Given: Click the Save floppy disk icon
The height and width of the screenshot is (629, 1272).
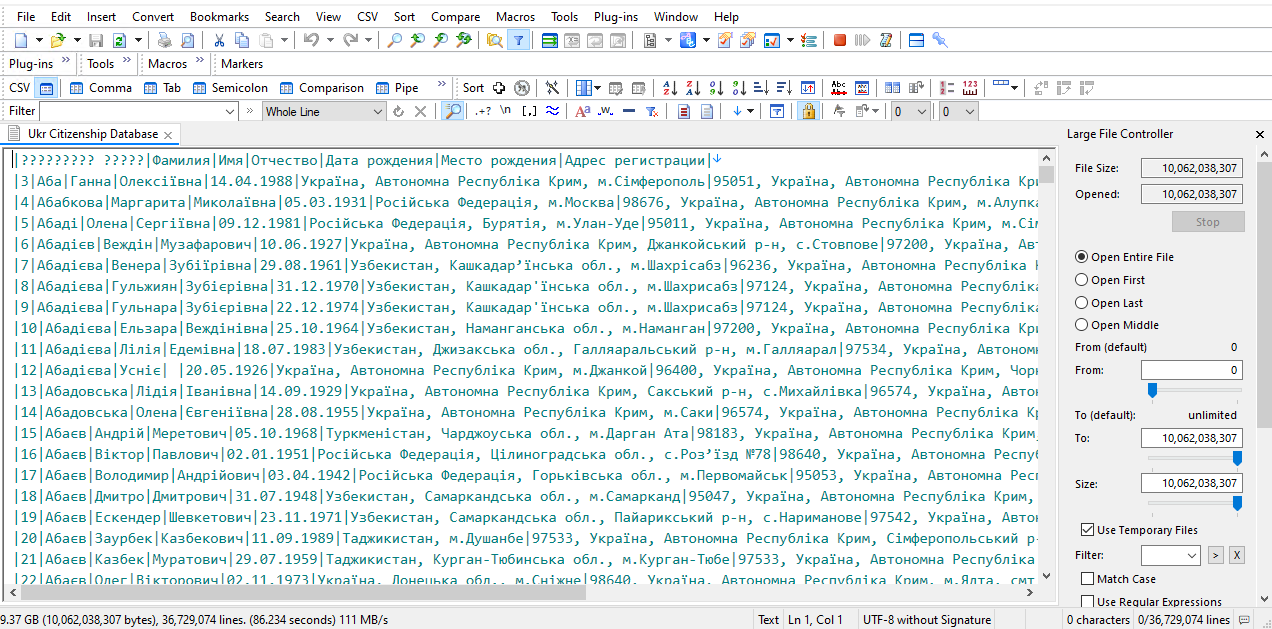Looking at the screenshot, I should [x=96, y=40].
